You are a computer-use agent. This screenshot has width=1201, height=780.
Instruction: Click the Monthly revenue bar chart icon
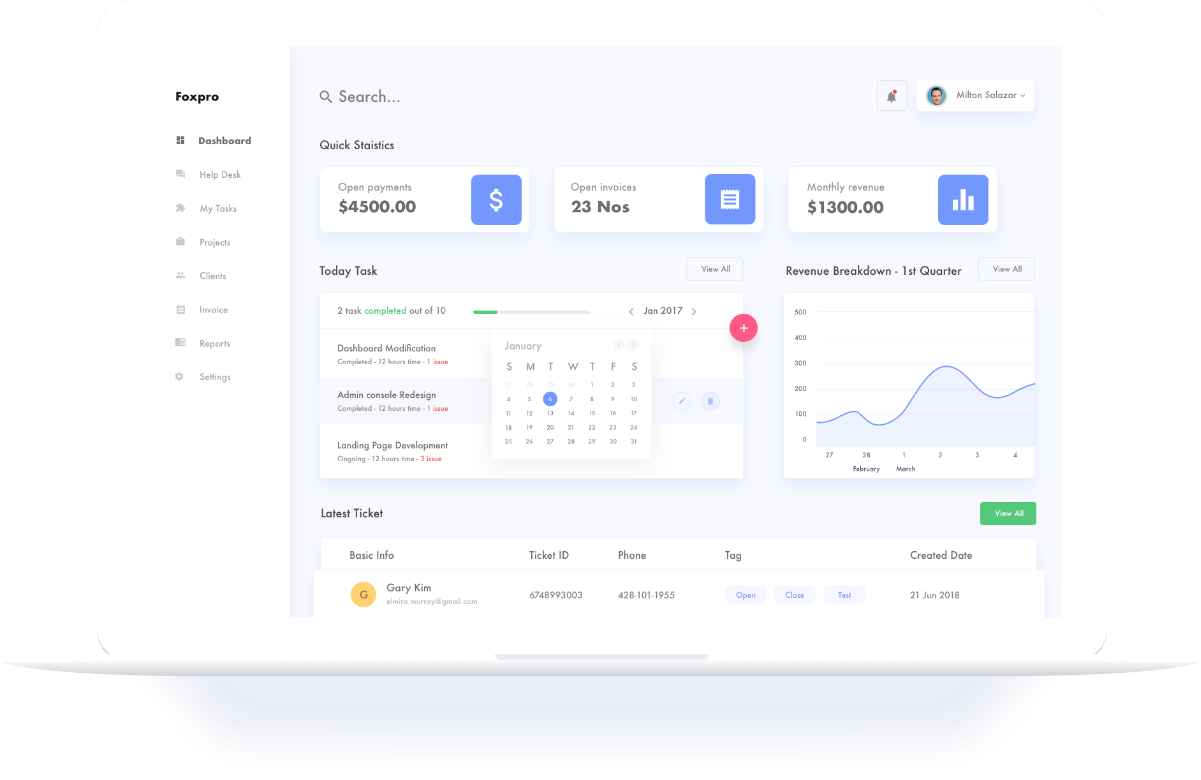962,200
